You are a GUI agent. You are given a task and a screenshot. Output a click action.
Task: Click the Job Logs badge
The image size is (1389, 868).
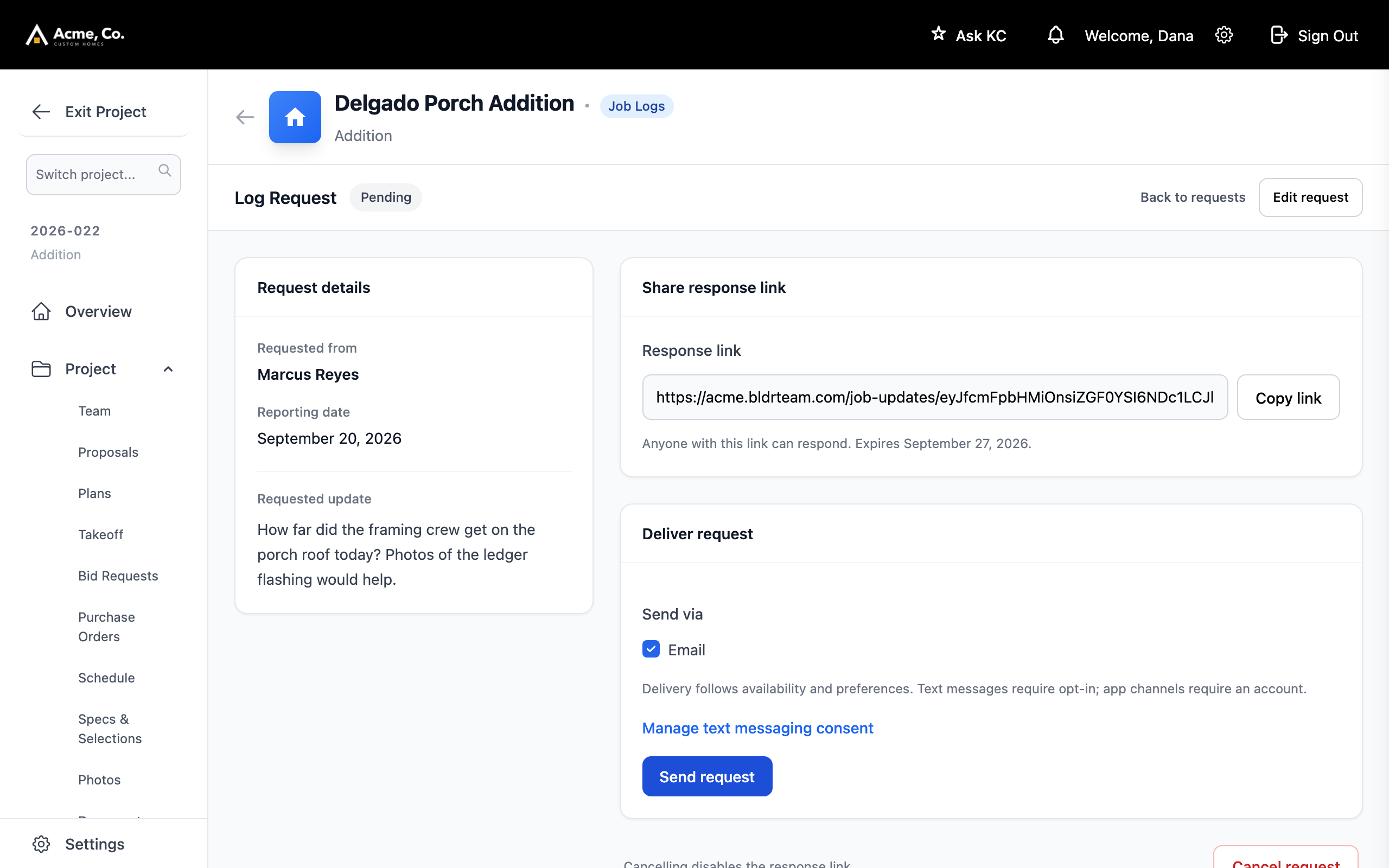point(636,106)
